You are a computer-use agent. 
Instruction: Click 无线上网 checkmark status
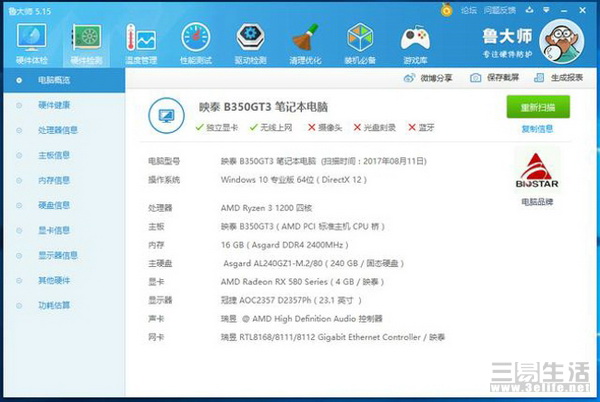pos(271,127)
